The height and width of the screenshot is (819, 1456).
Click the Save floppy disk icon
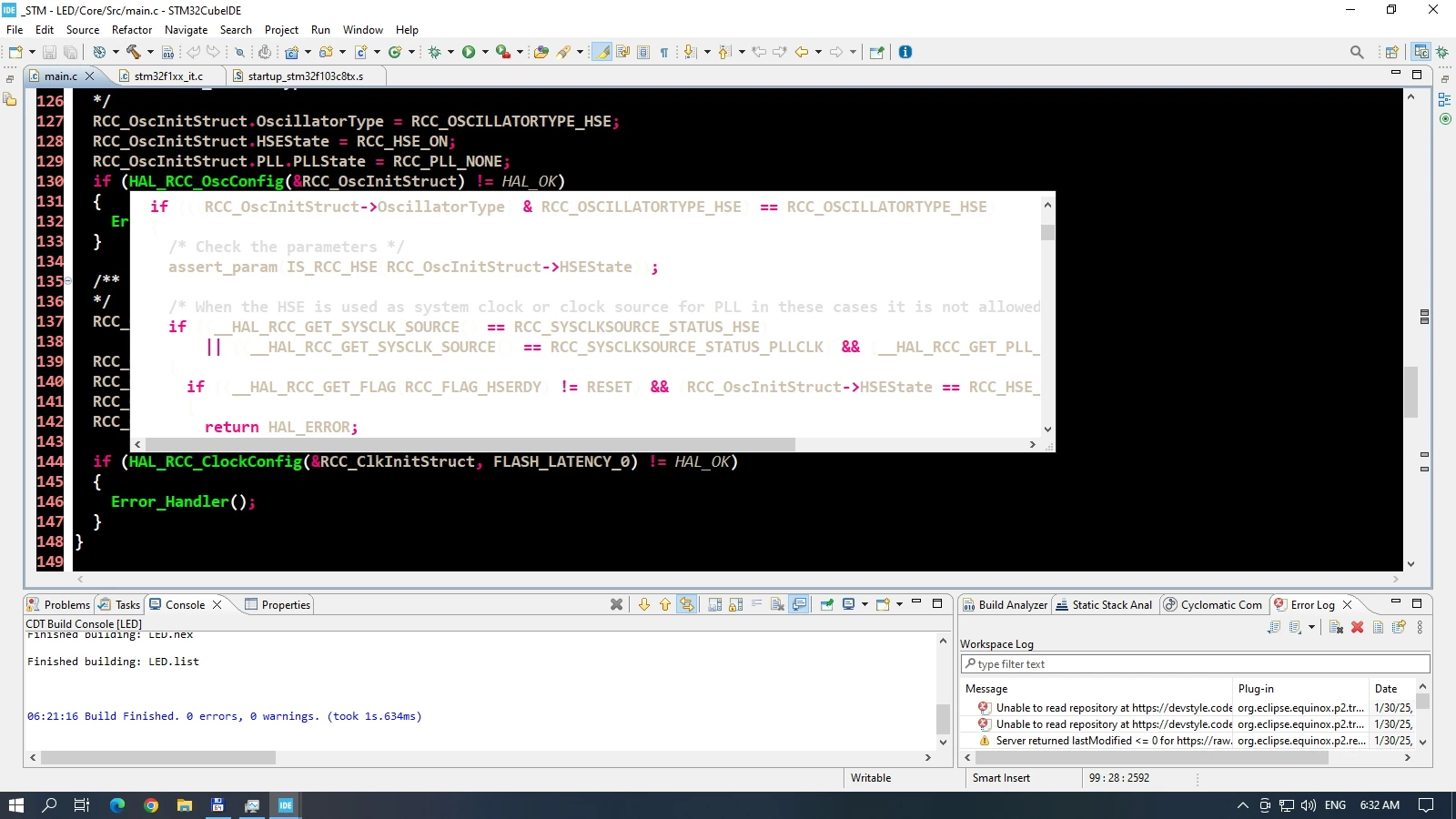(x=50, y=52)
